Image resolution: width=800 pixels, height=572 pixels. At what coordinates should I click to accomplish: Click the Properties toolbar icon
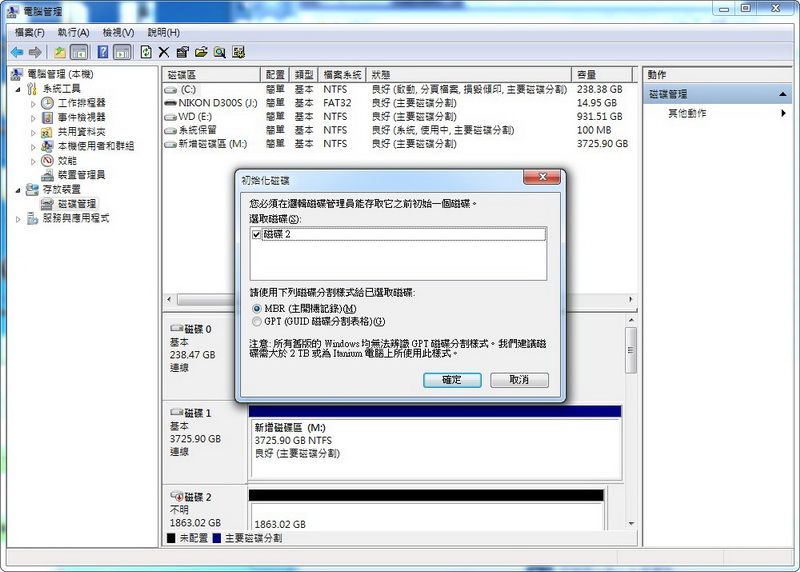coord(182,52)
